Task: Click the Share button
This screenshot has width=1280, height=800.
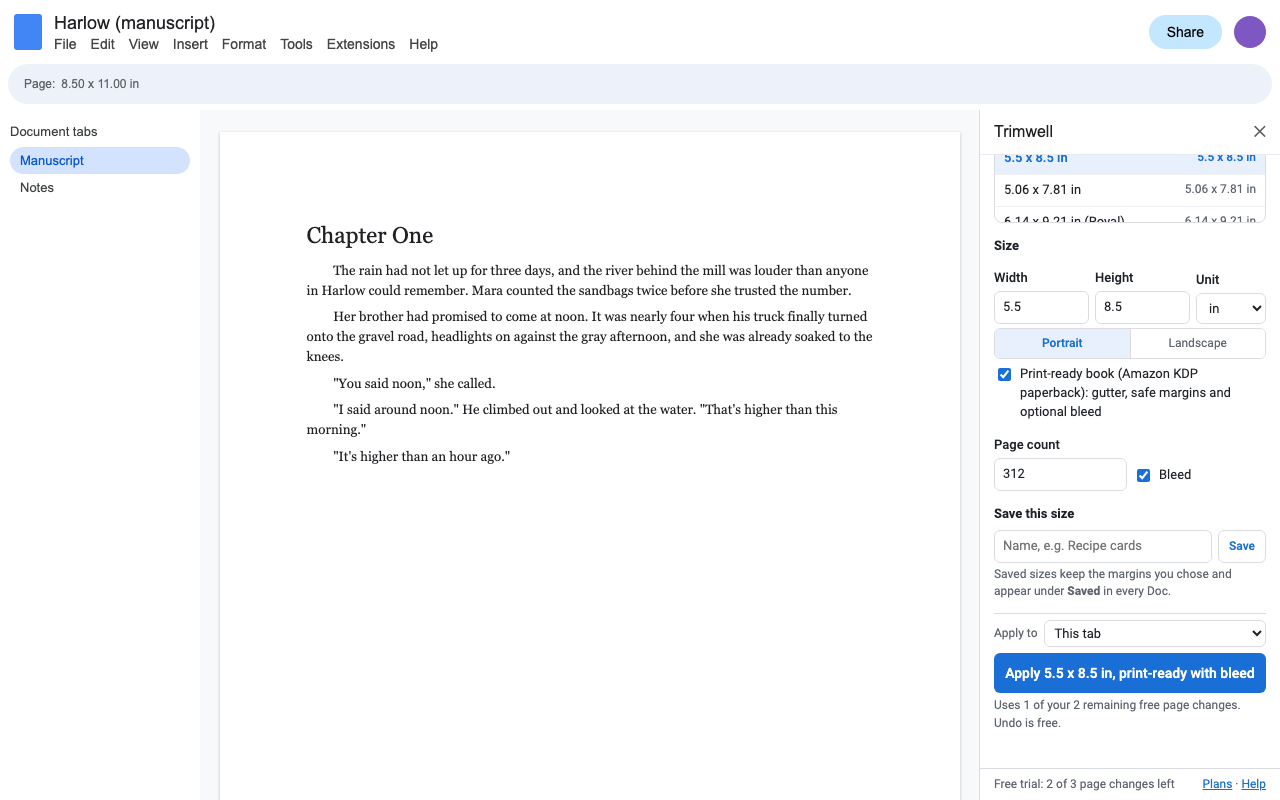Action: pyautogui.click(x=1185, y=32)
